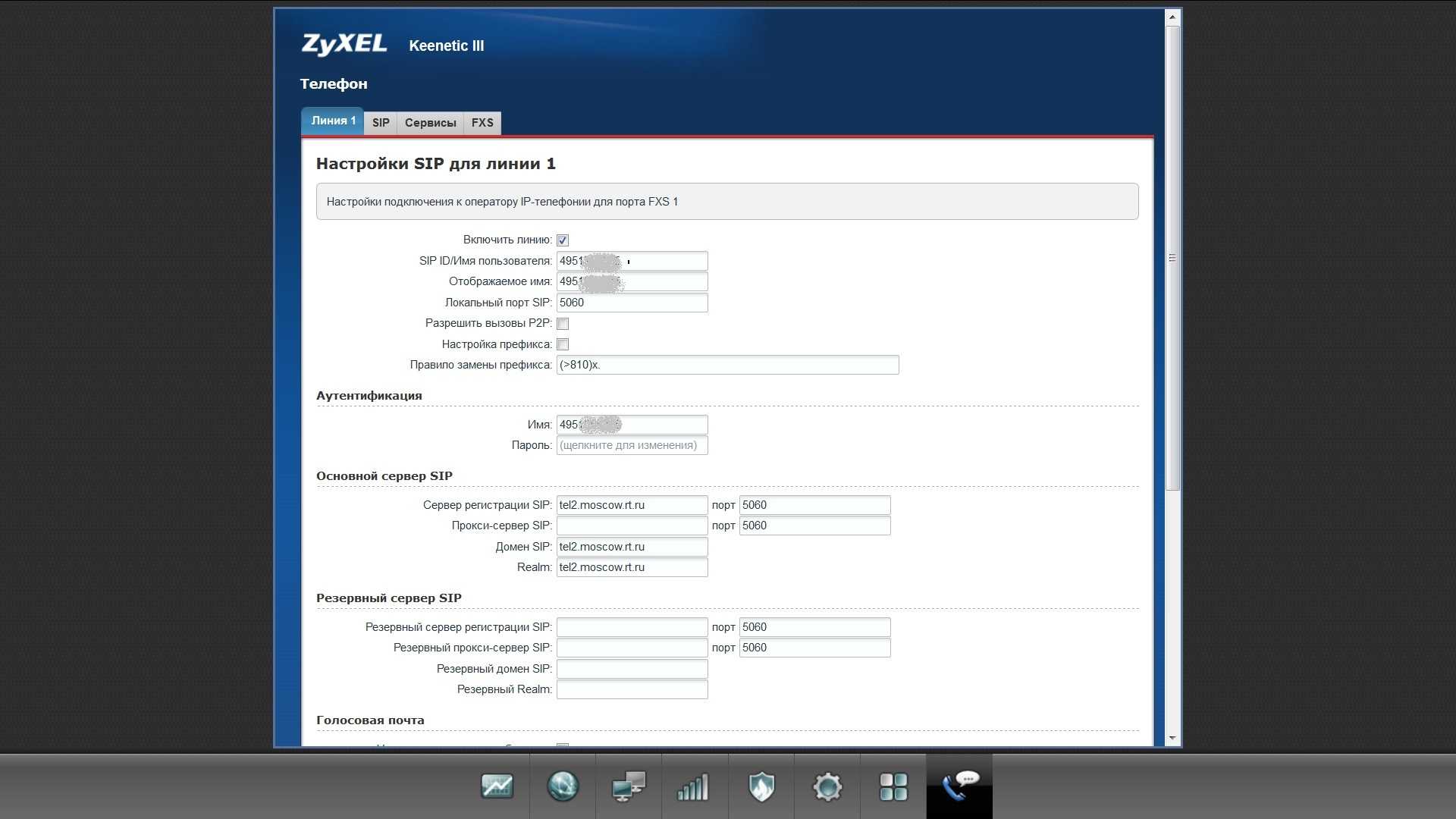Click the 'Сервер регистрации SIP' field
Screen dimensions: 1456x819
632,505
